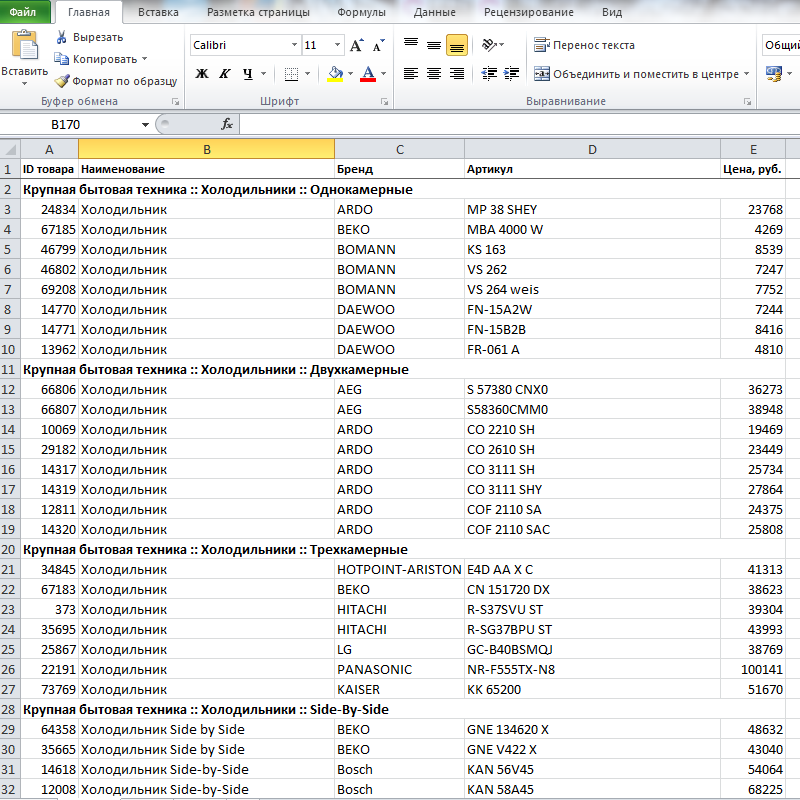Switch to the Вид tab

[x=612, y=12]
